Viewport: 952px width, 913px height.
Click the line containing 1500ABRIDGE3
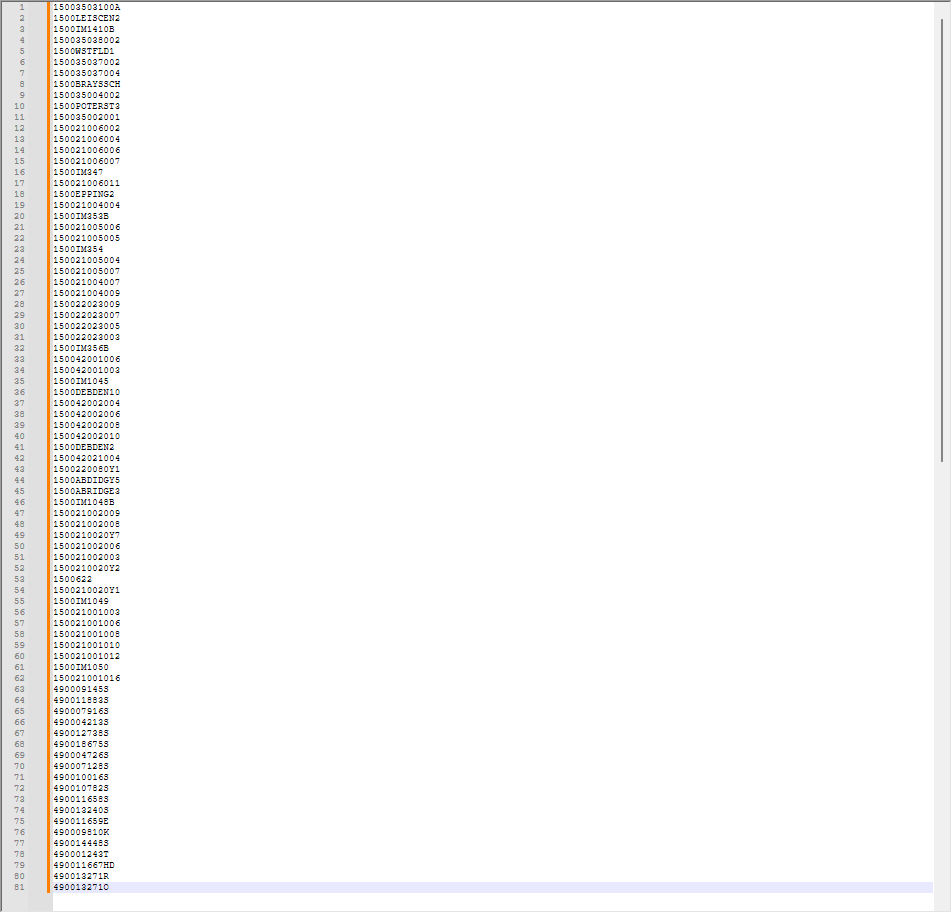[86, 491]
